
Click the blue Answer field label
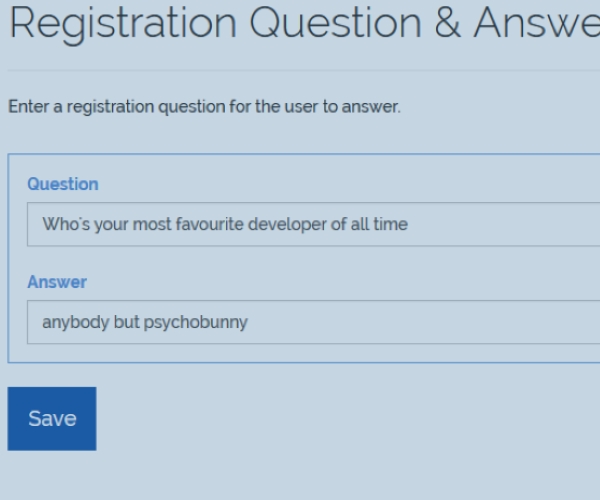(57, 282)
